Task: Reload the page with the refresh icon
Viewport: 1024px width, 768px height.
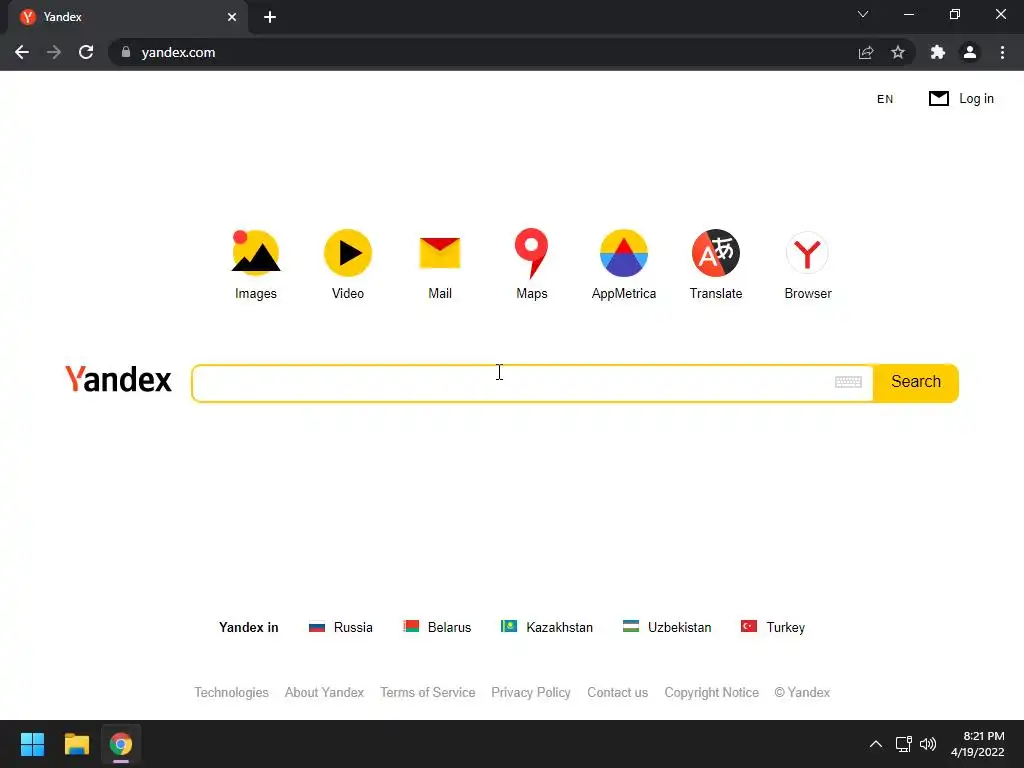Action: point(86,52)
